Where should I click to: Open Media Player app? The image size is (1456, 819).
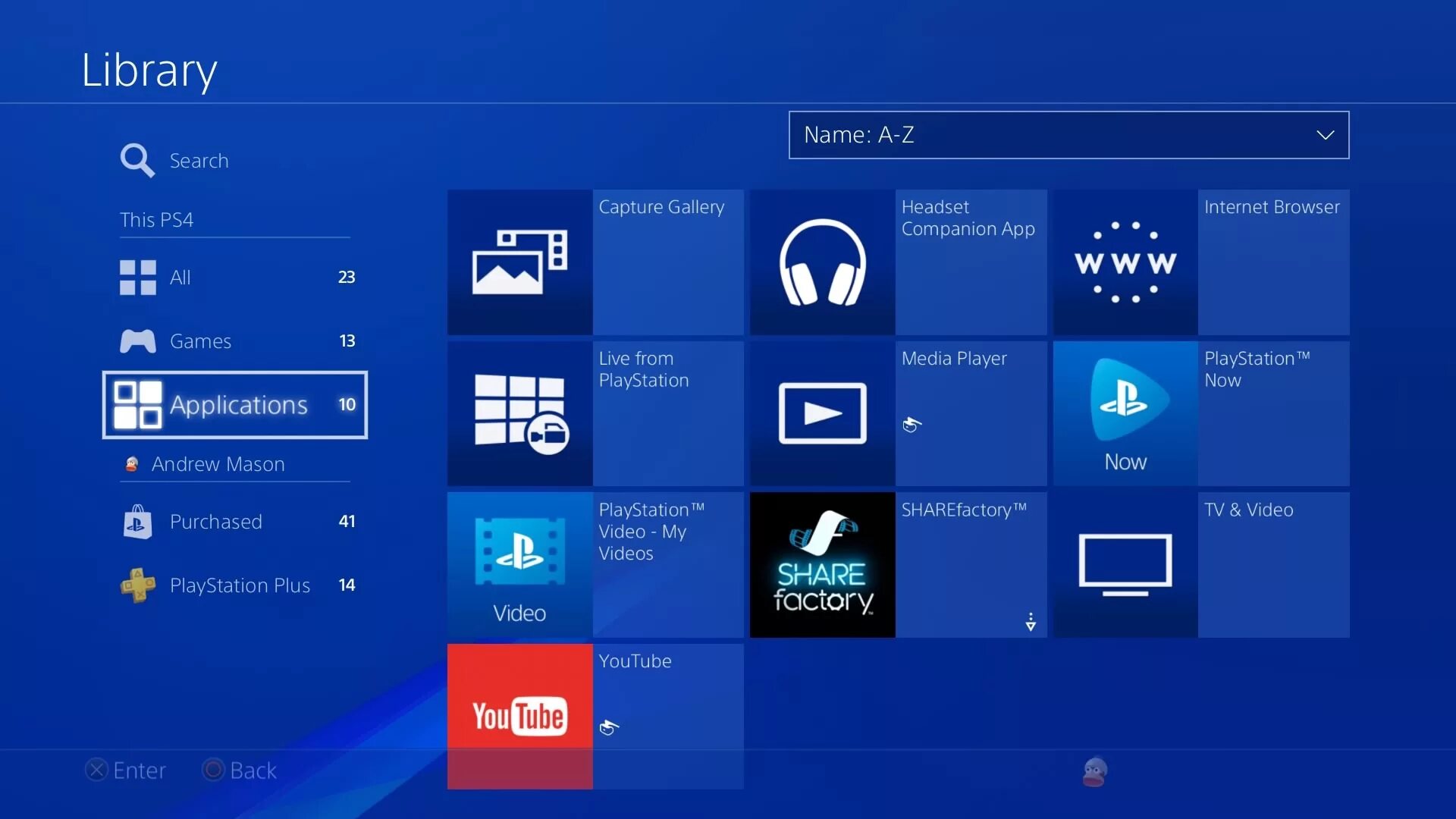pos(822,413)
